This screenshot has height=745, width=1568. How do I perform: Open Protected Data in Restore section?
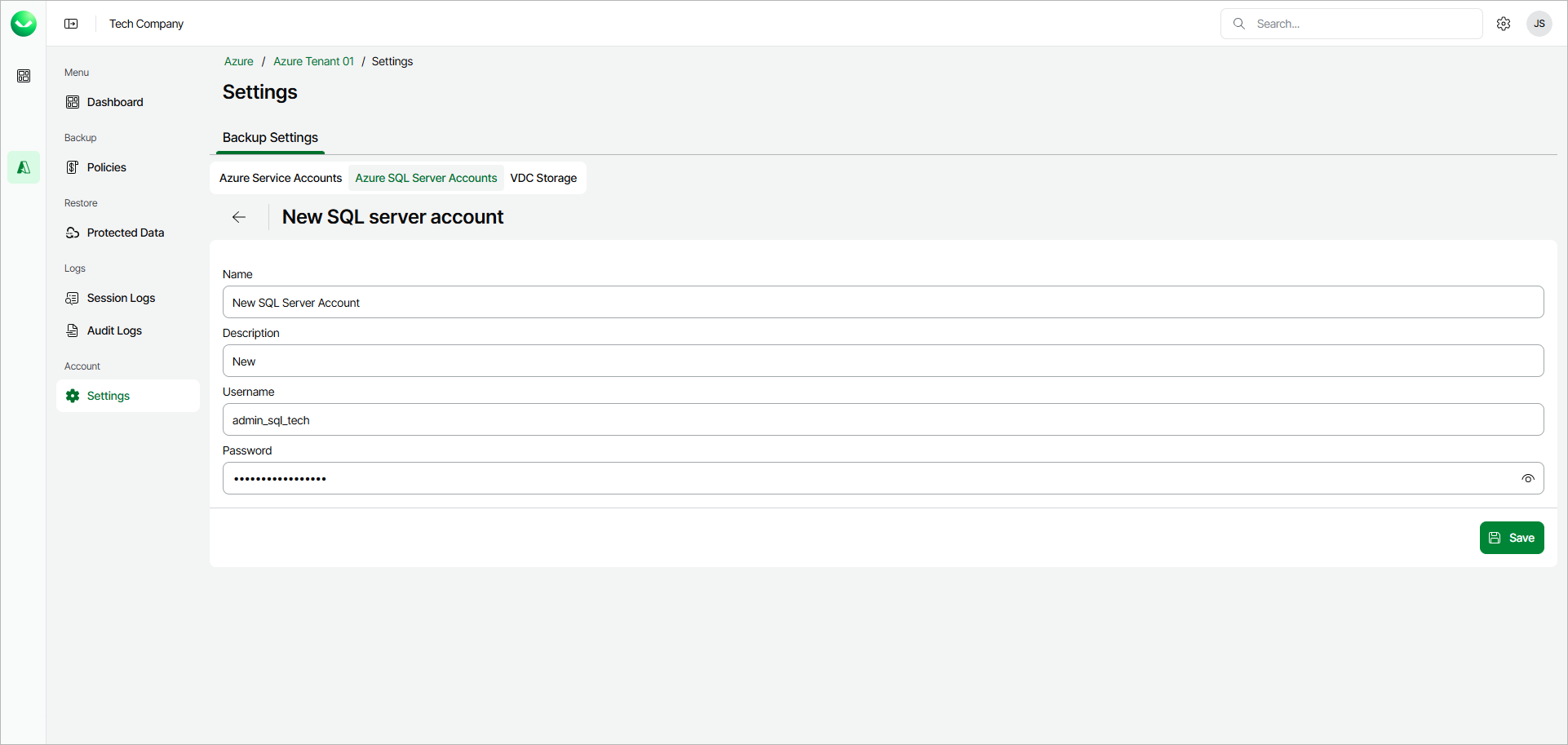(125, 232)
